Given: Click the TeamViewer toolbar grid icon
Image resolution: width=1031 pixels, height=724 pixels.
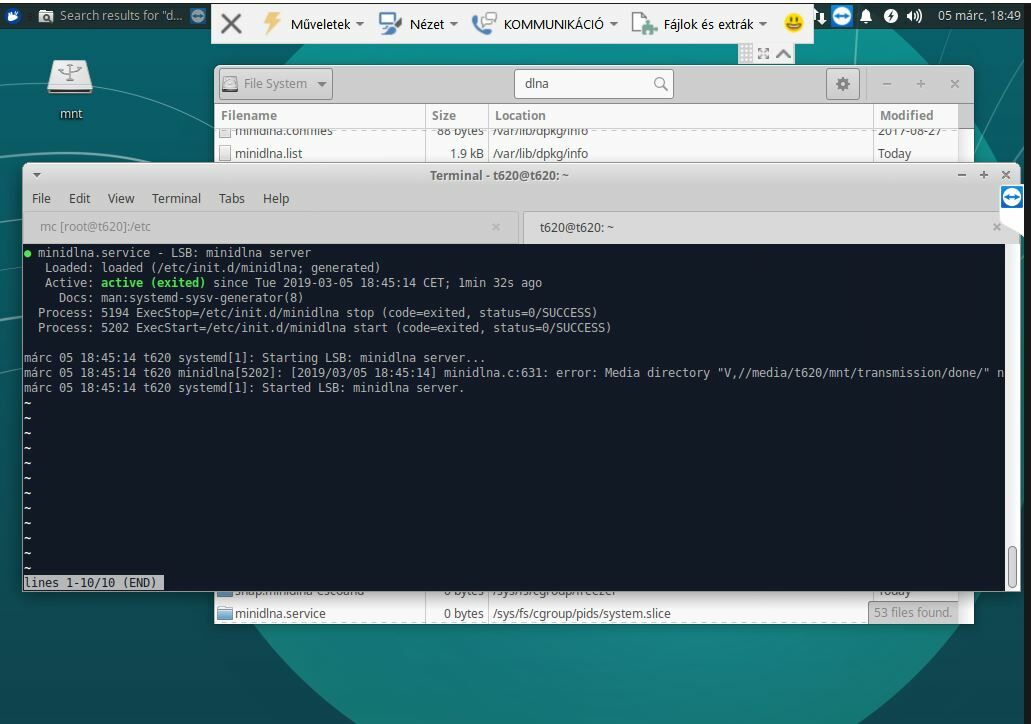Looking at the screenshot, I should pos(746,53).
